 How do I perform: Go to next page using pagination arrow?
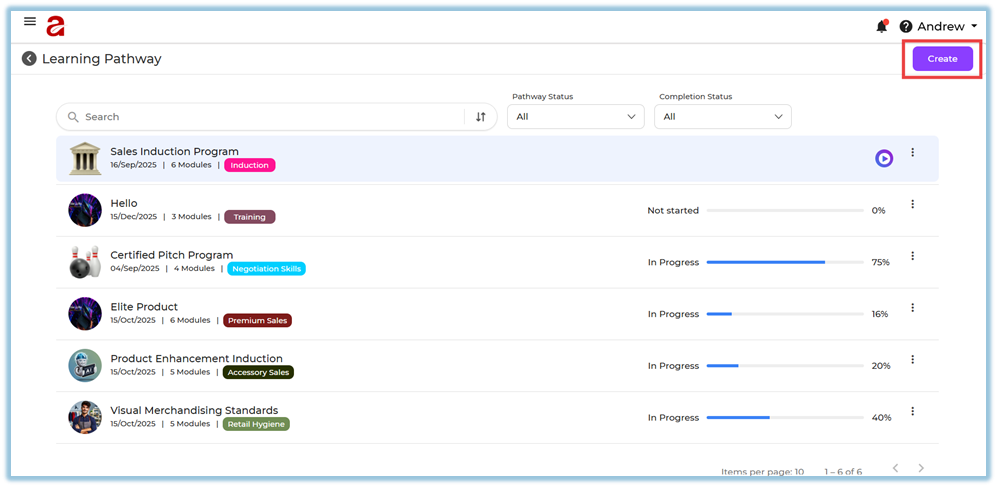pyautogui.click(x=921, y=468)
